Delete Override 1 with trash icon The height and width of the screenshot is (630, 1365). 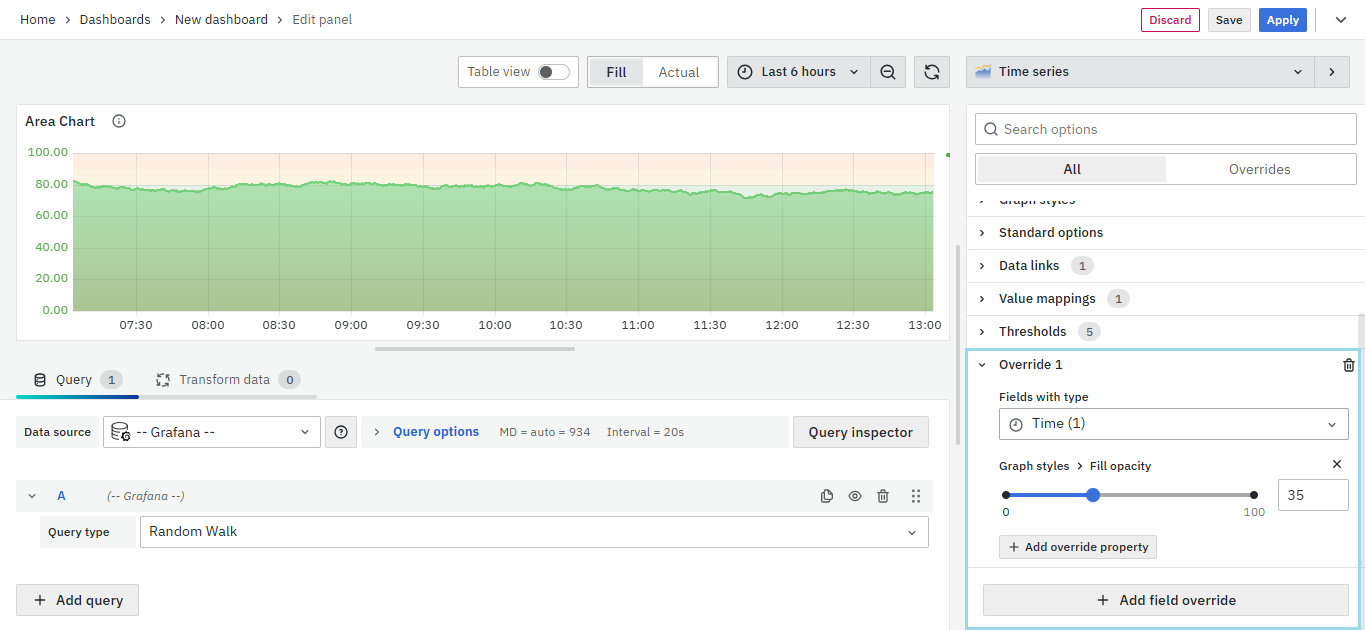click(1348, 365)
